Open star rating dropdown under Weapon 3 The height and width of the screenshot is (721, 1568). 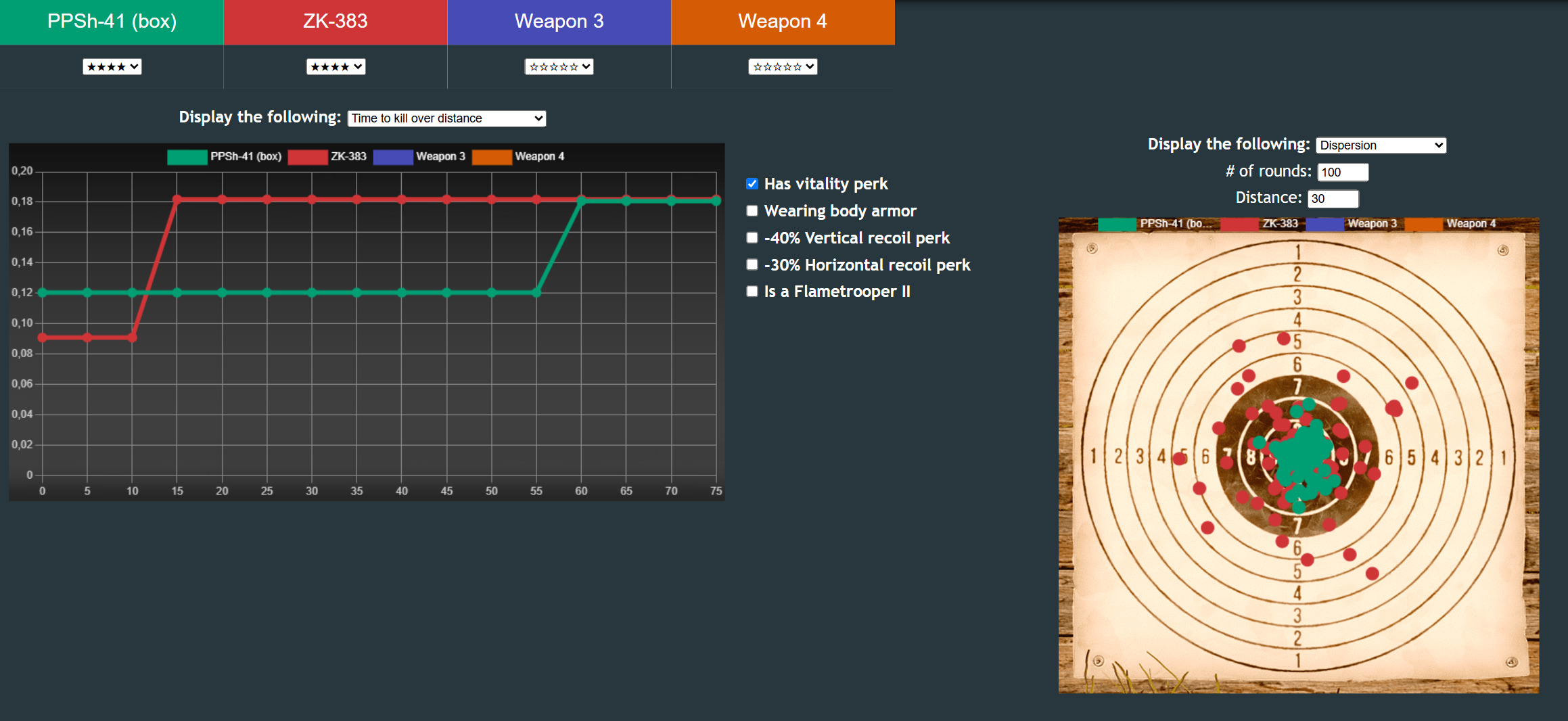click(559, 66)
